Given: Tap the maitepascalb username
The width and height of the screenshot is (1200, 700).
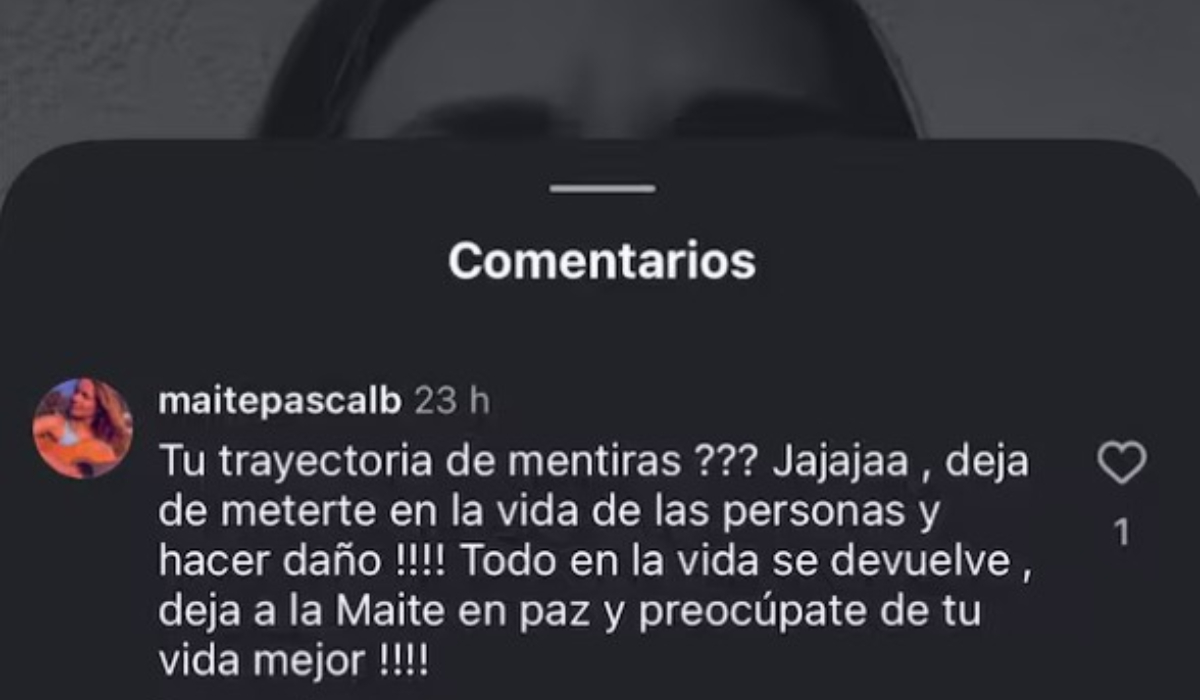Looking at the screenshot, I should point(280,402).
